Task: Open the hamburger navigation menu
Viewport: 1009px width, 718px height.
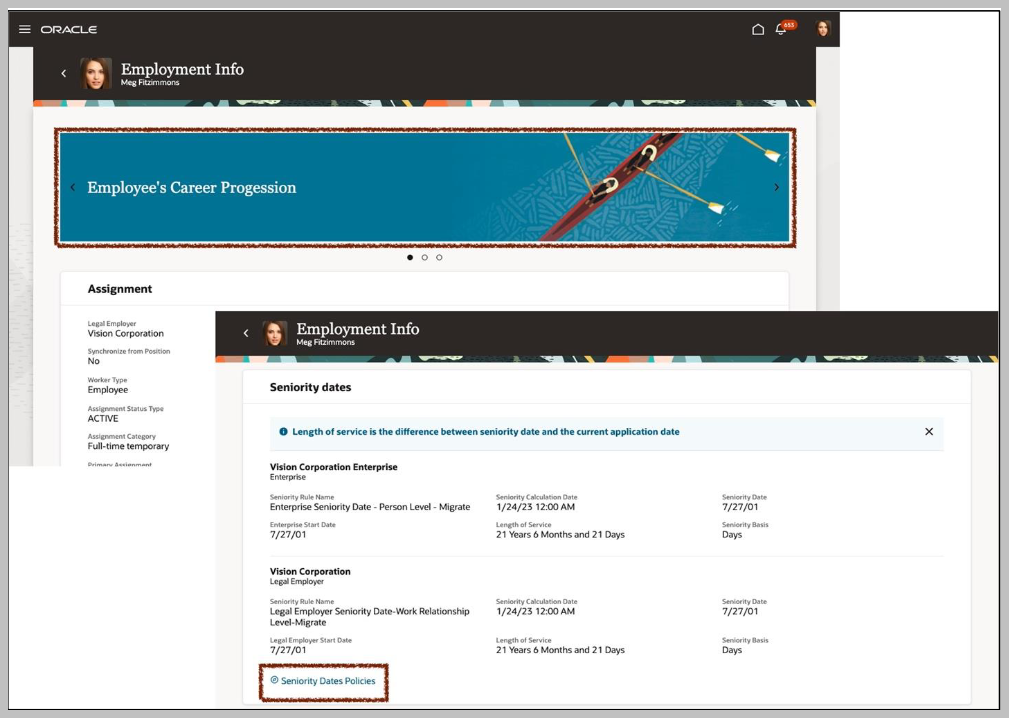Action: coord(24,29)
